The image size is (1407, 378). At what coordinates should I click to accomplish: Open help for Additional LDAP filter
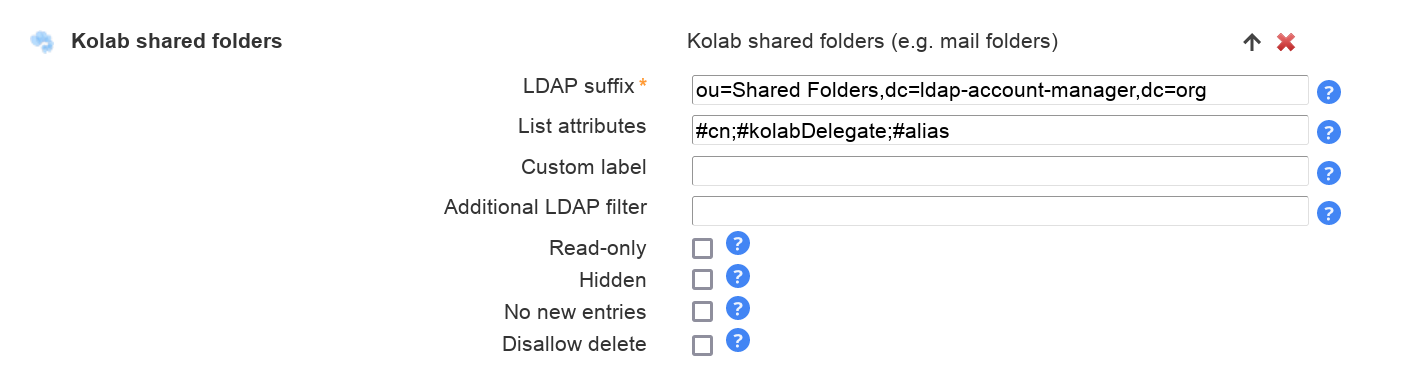pyautogui.click(x=1329, y=213)
